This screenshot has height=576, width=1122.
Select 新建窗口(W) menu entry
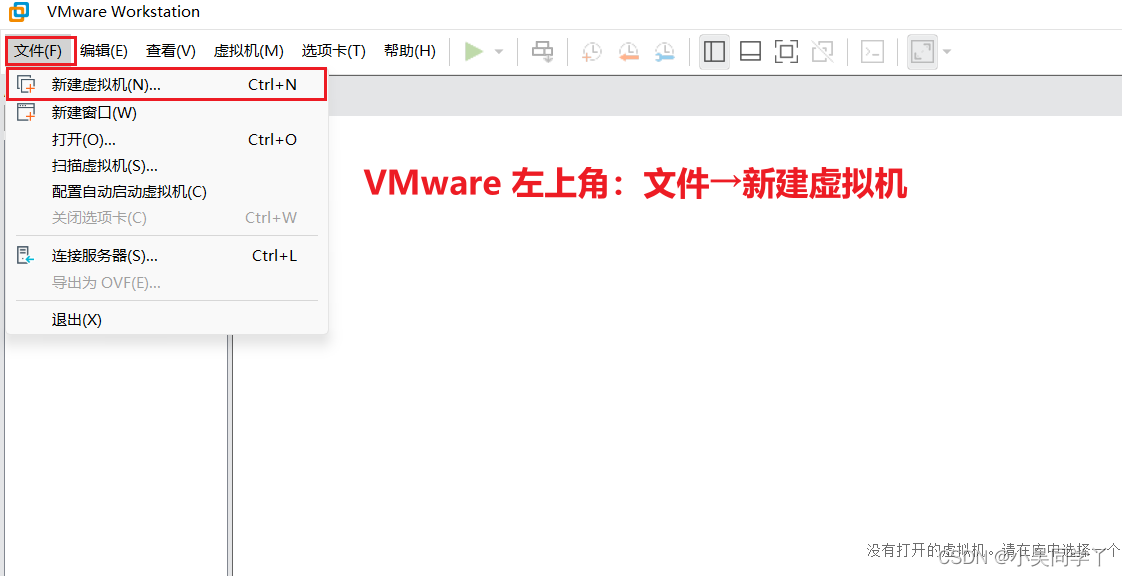166,112
